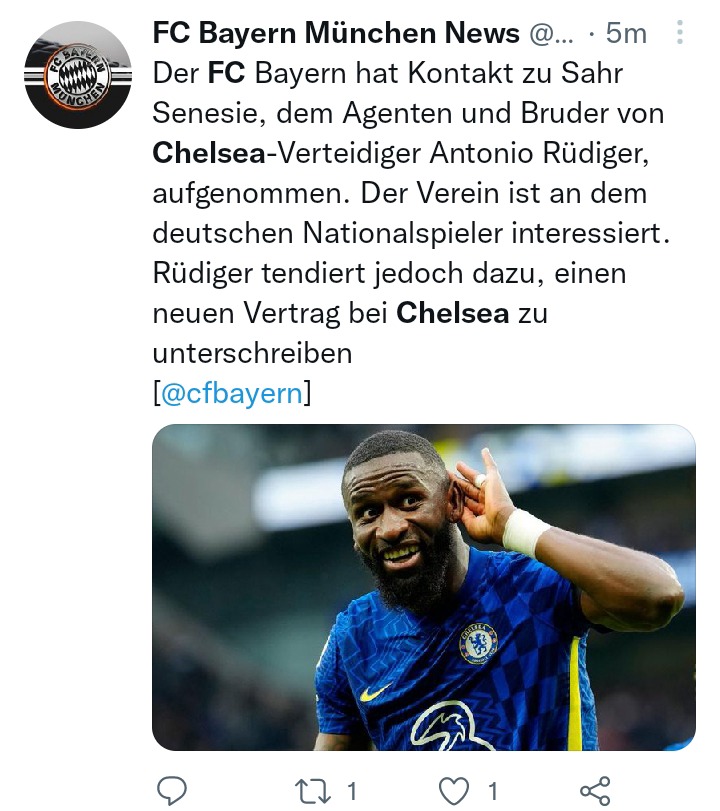Retweet this post using the retweet icon
Screen dimensions: 720x811
coord(312,791)
